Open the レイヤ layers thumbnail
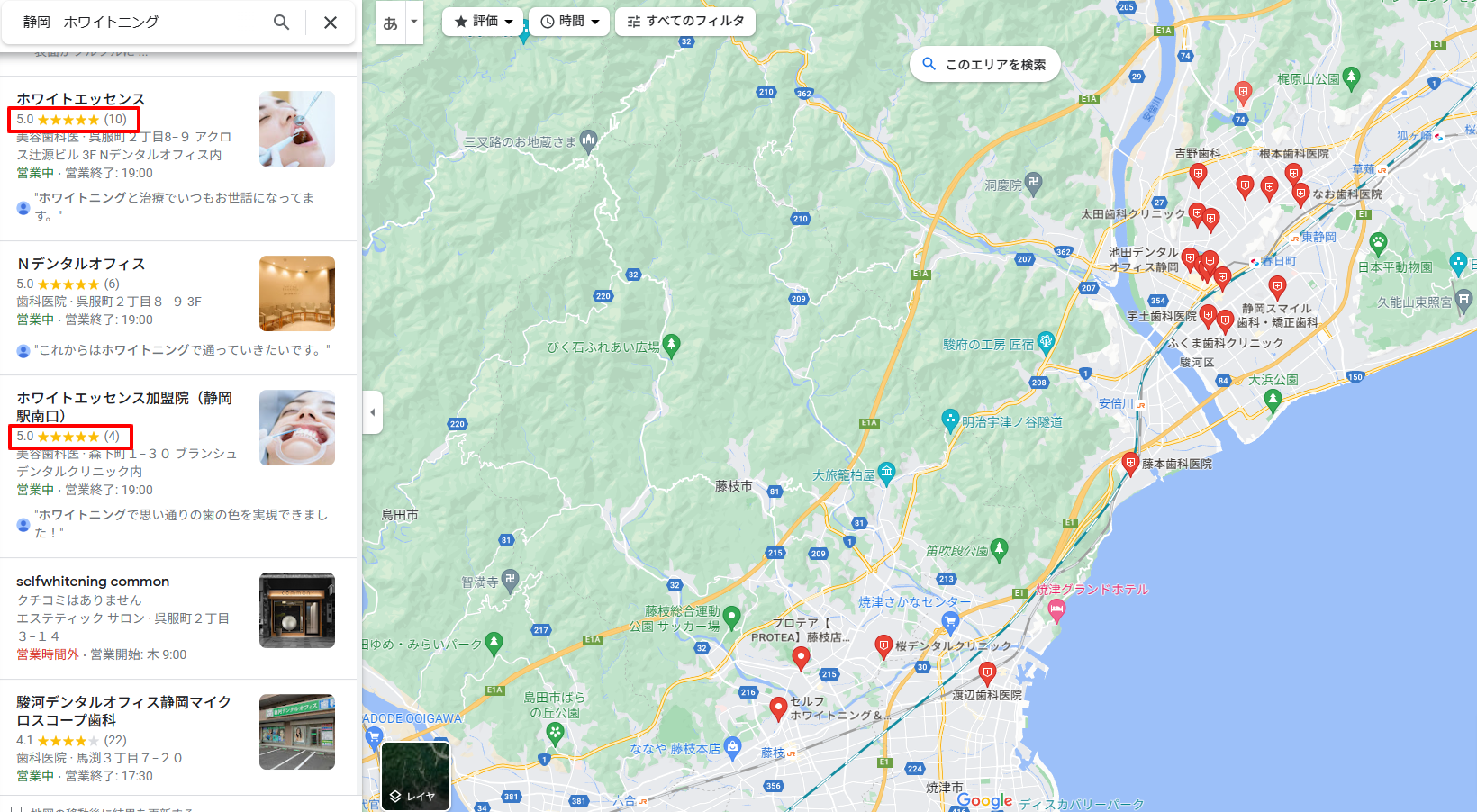 pyautogui.click(x=415, y=776)
